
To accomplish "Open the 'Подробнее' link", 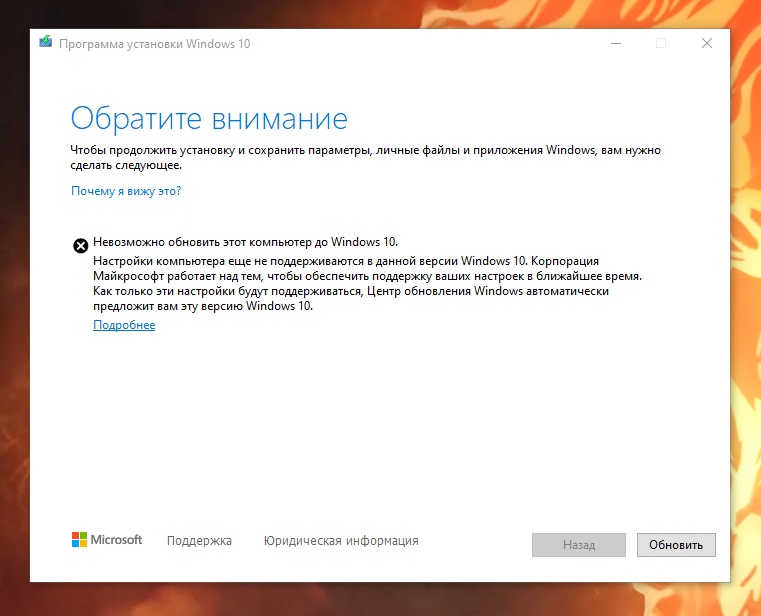I will (124, 325).
